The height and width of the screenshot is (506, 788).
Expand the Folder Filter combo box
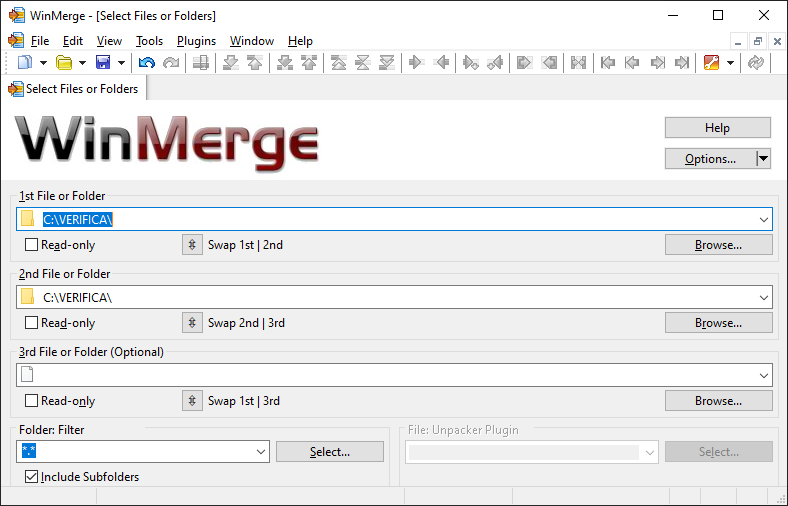point(261,451)
